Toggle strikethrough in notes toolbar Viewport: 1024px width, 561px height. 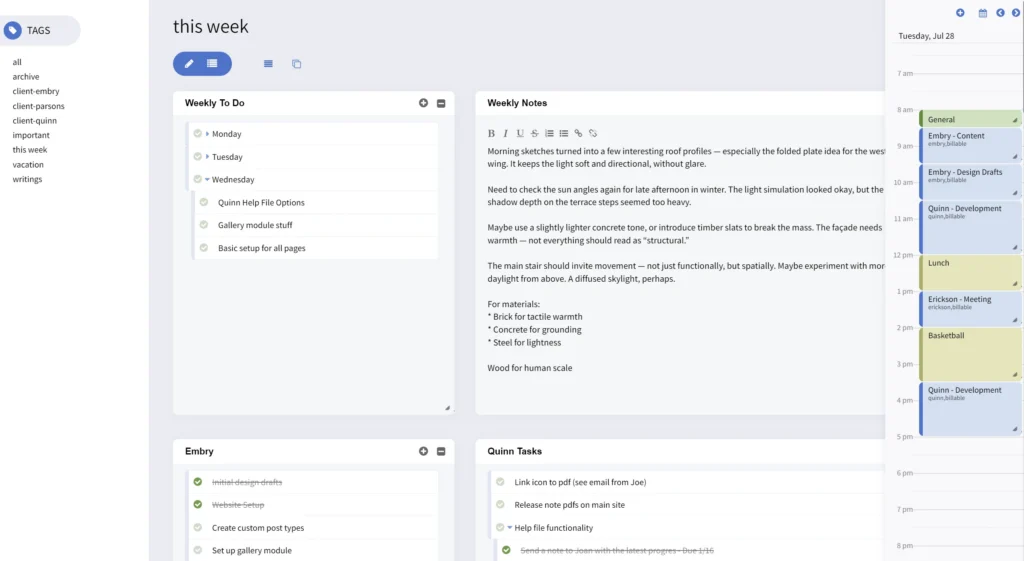[x=534, y=133]
